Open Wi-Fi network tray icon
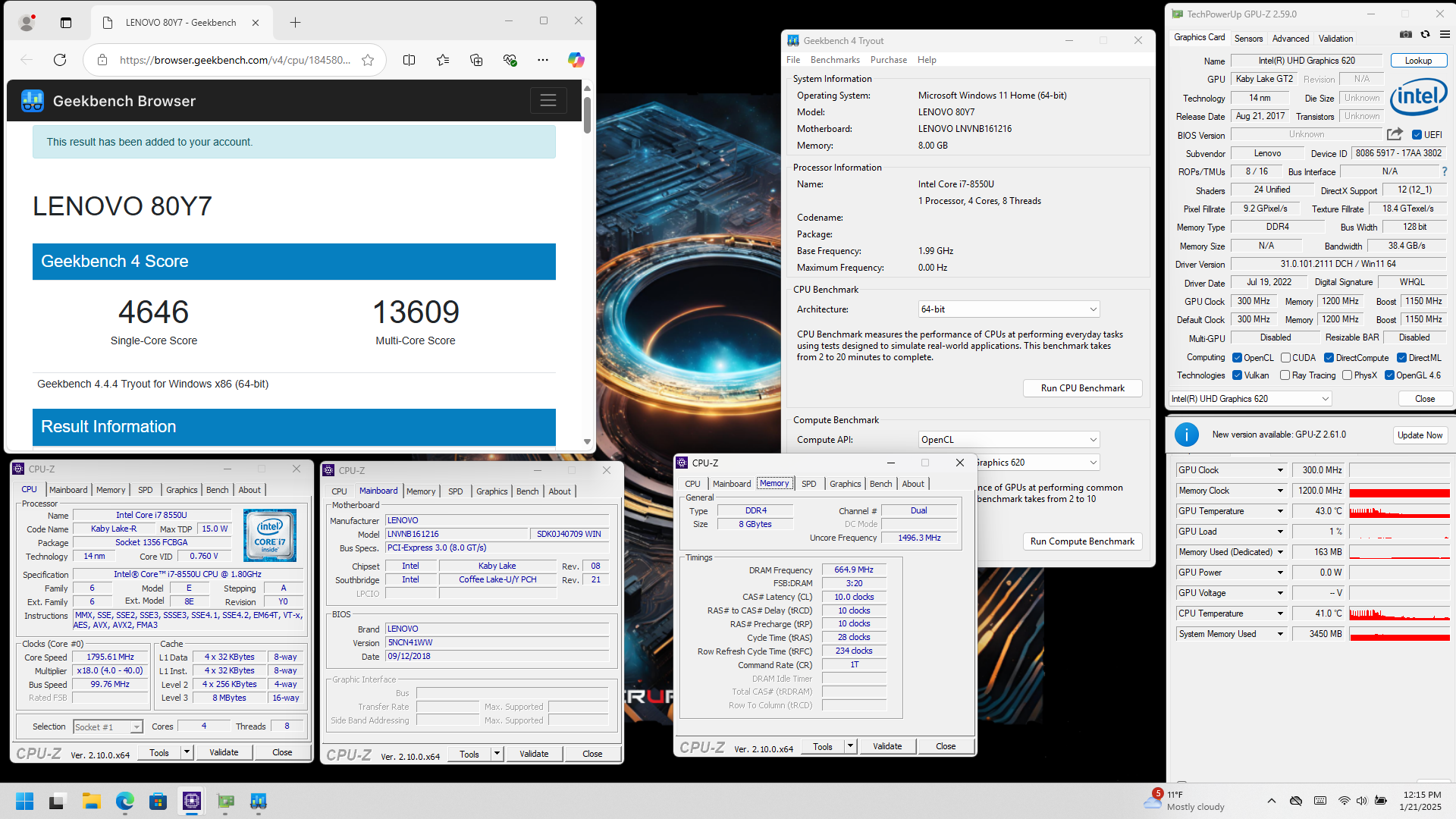Screen dimensions: 1456x819 pyautogui.click(x=1344, y=801)
